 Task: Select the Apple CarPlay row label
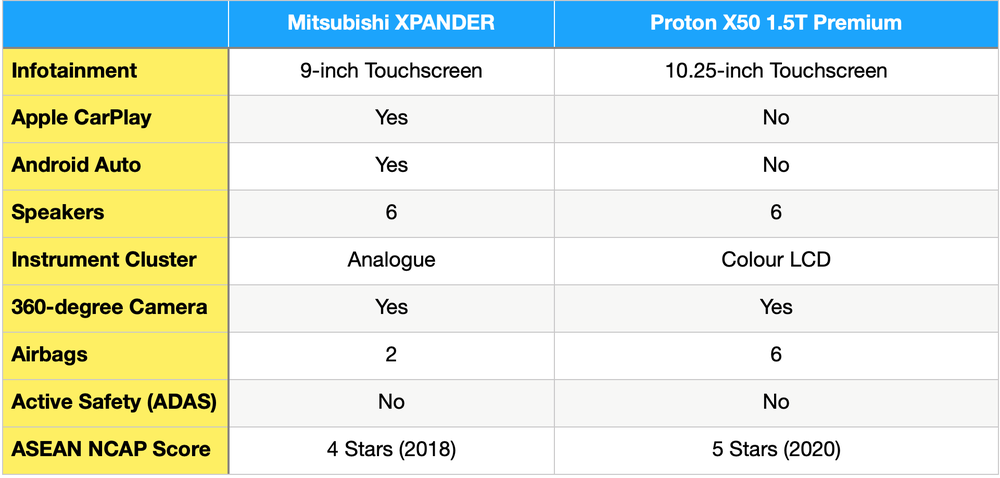pos(82,118)
